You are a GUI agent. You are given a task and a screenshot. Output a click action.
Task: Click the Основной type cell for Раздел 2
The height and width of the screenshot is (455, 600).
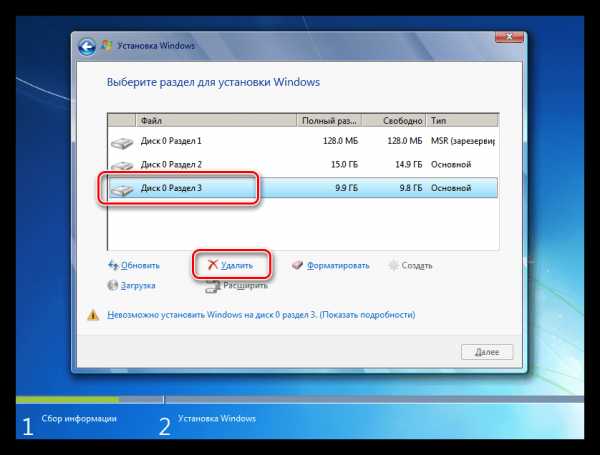pyautogui.click(x=451, y=165)
